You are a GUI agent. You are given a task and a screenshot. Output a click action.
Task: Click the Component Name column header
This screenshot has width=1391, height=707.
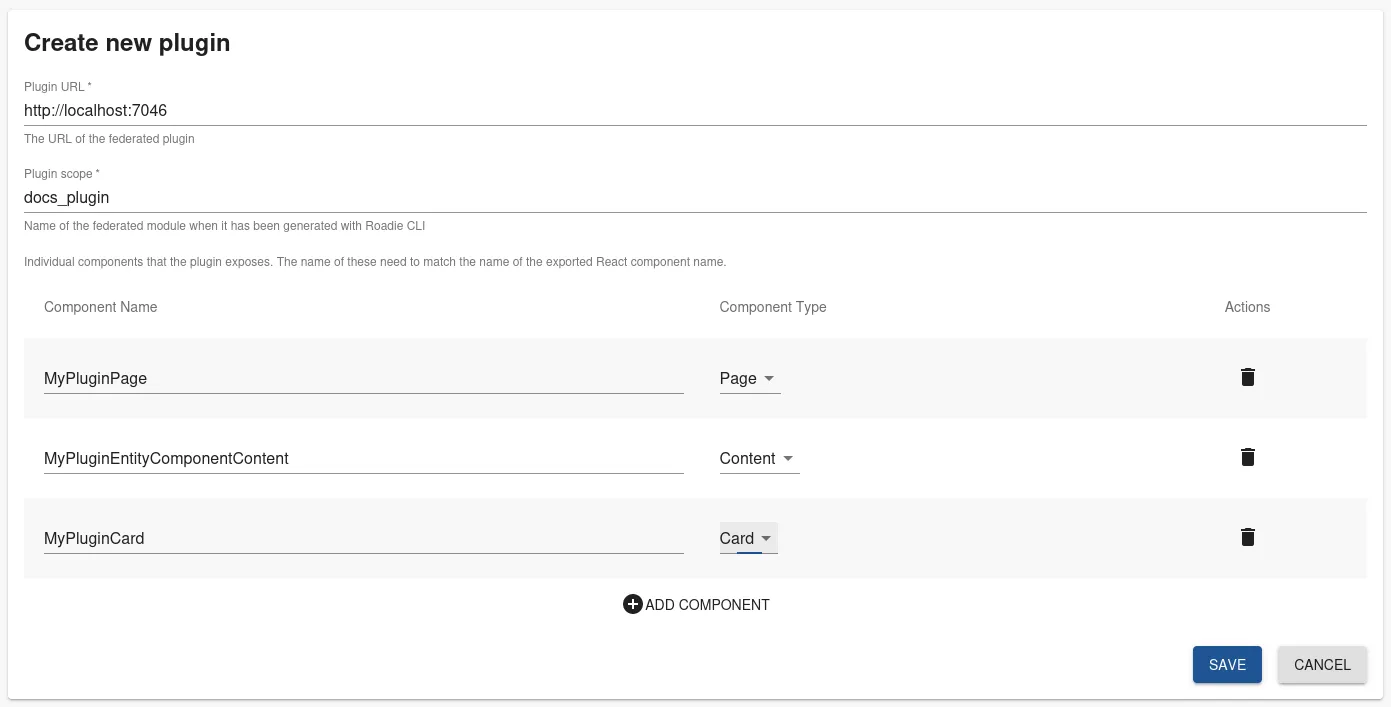coord(100,307)
